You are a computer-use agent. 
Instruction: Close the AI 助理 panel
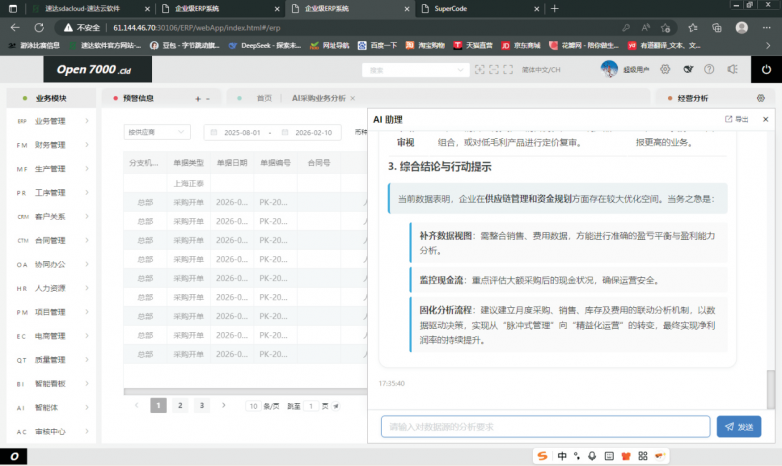click(765, 119)
